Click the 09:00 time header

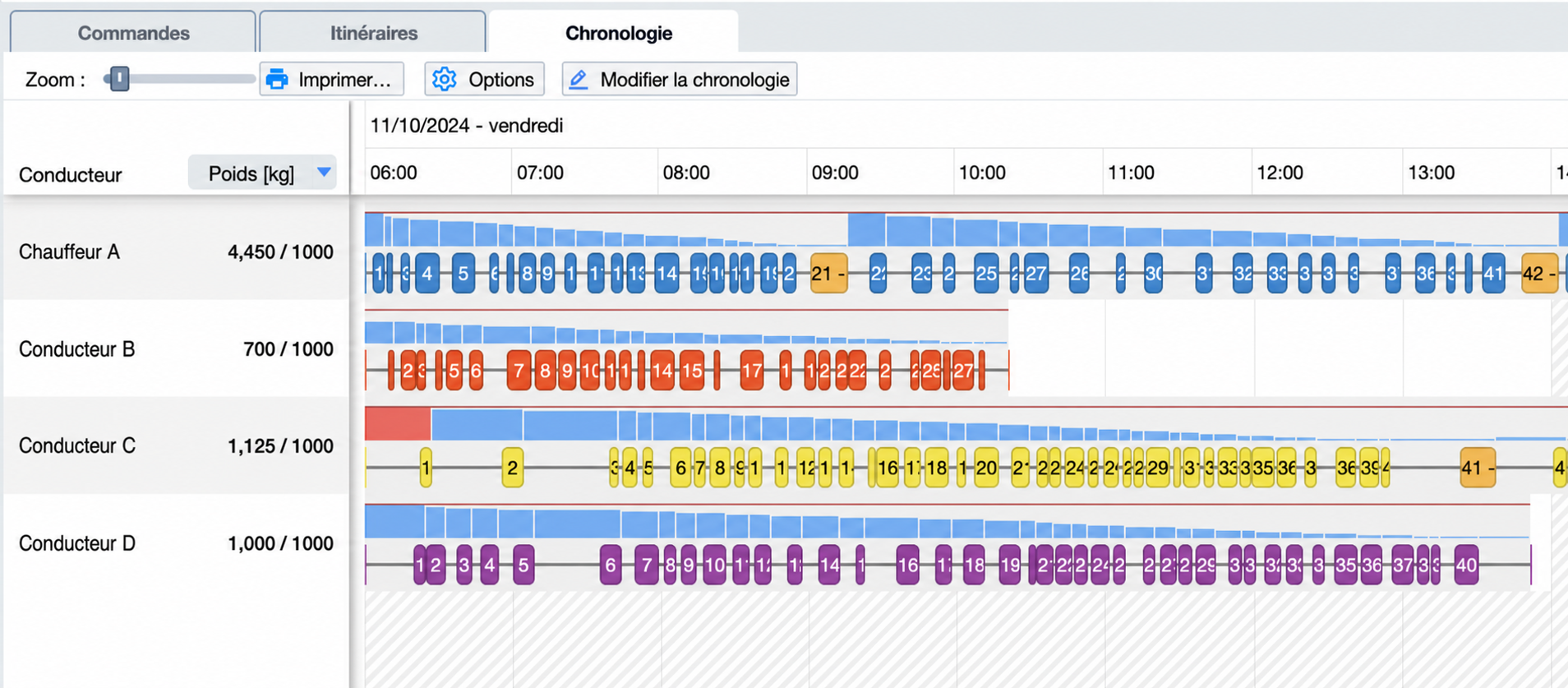(x=835, y=173)
